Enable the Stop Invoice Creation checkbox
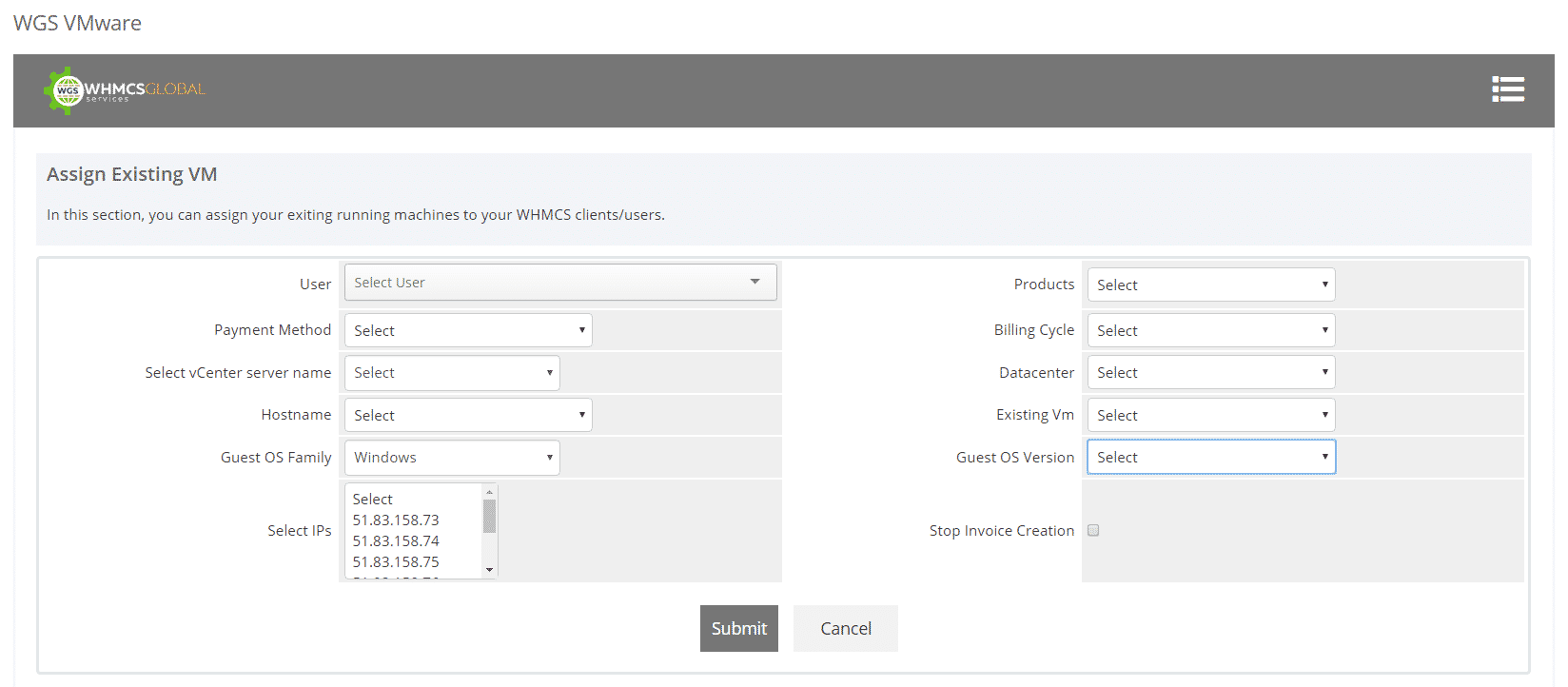 [1093, 531]
